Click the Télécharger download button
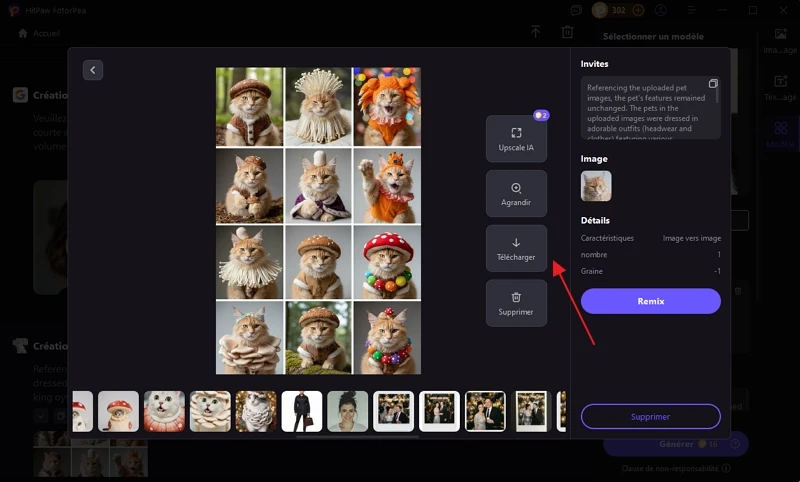 tap(516, 248)
